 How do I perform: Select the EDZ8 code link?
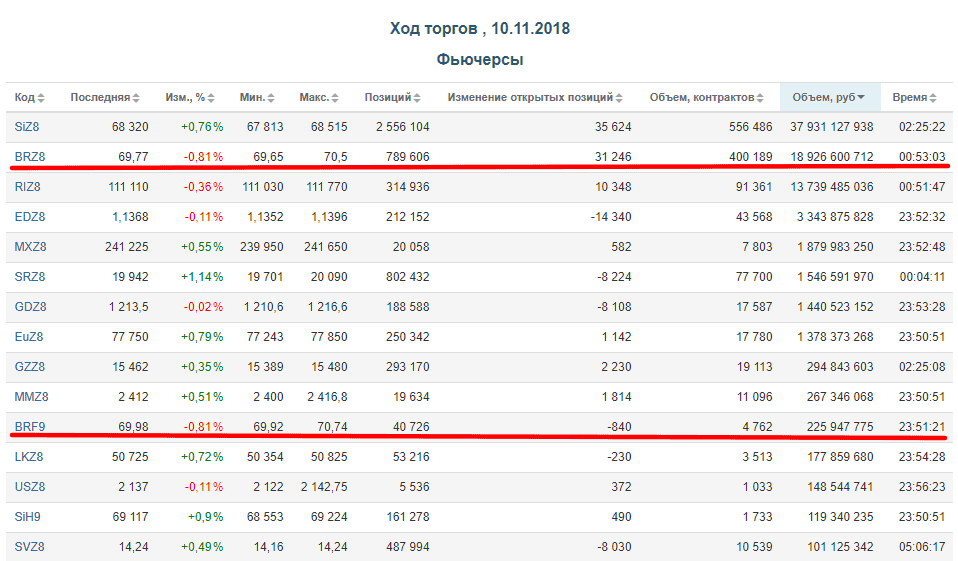(30, 217)
